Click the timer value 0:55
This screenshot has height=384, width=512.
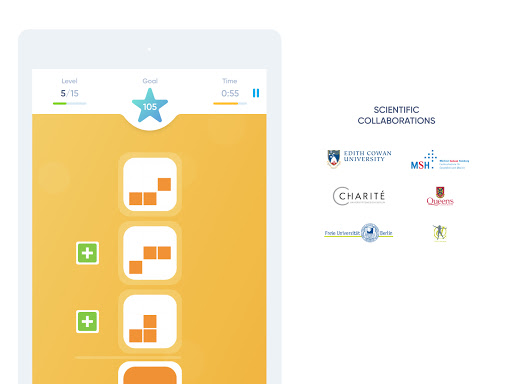click(230, 93)
